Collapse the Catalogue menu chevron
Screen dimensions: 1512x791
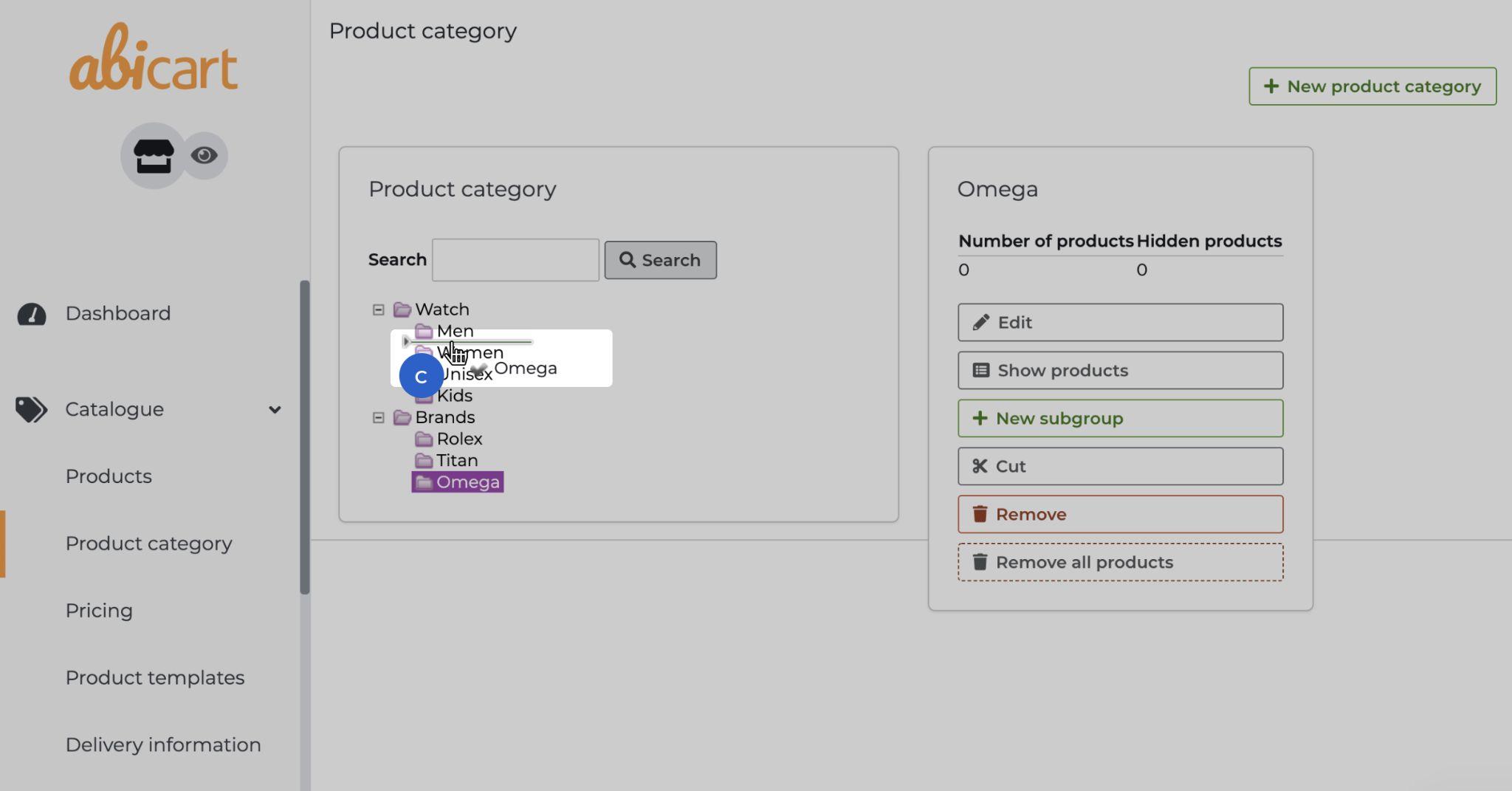point(275,410)
